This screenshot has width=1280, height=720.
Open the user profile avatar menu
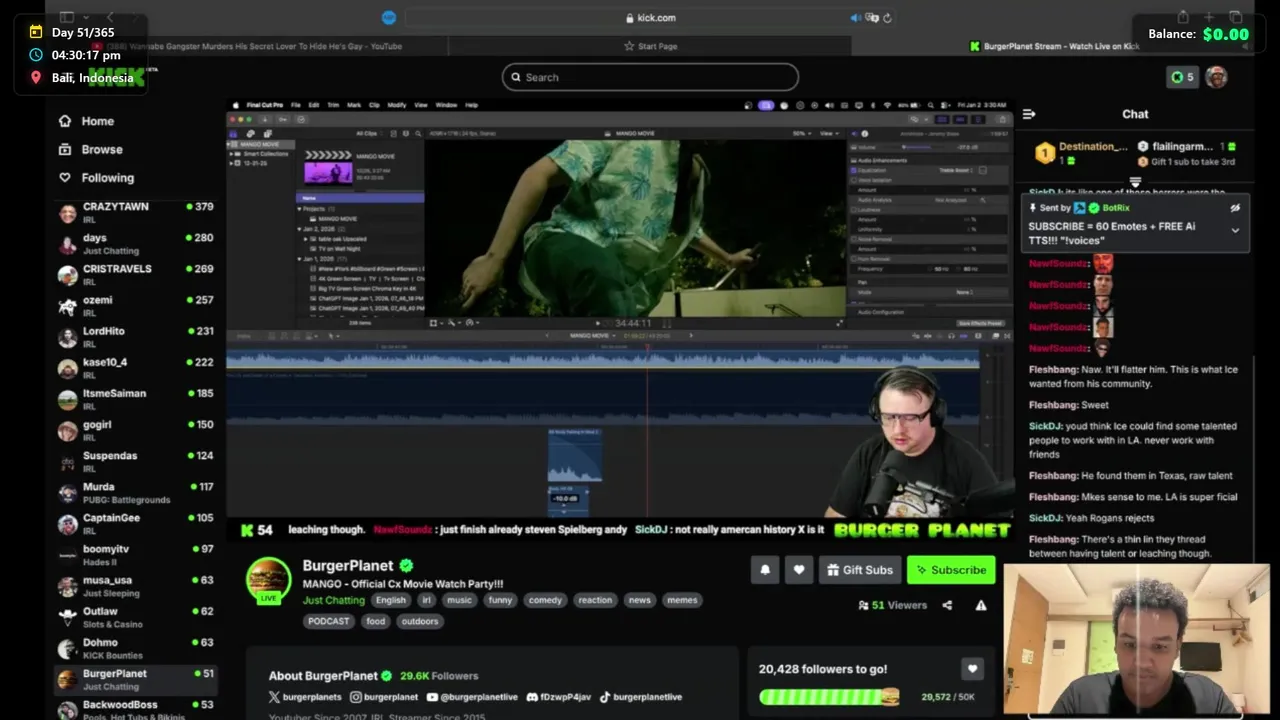[1216, 77]
